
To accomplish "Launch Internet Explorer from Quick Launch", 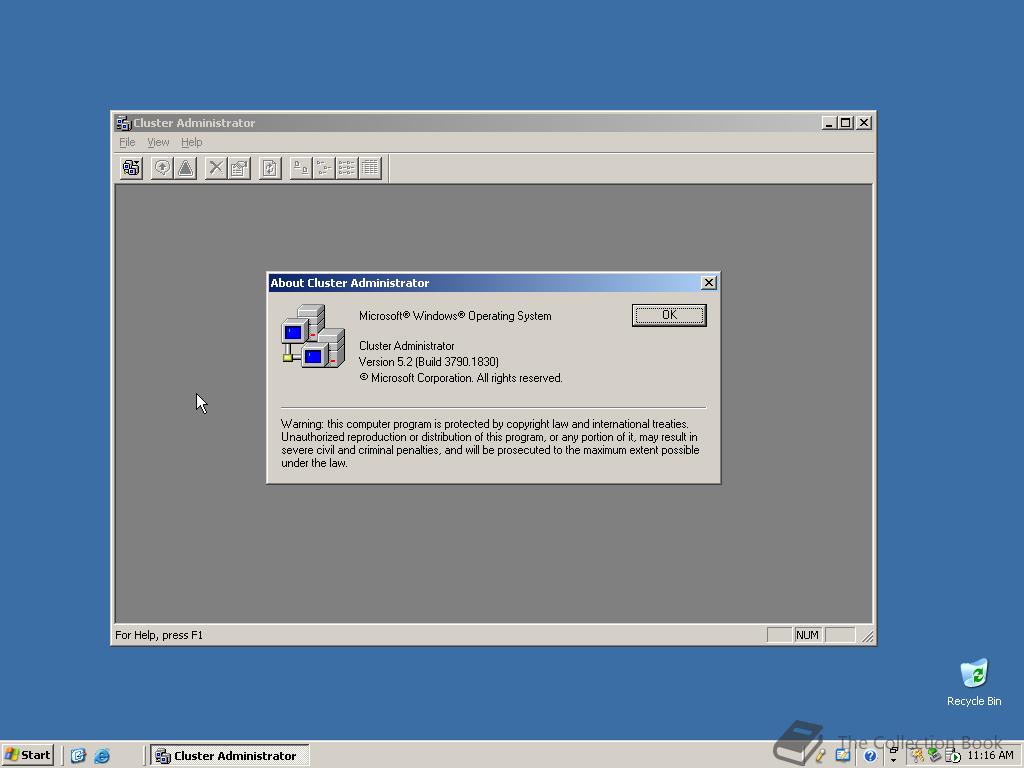I will (x=102, y=755).
